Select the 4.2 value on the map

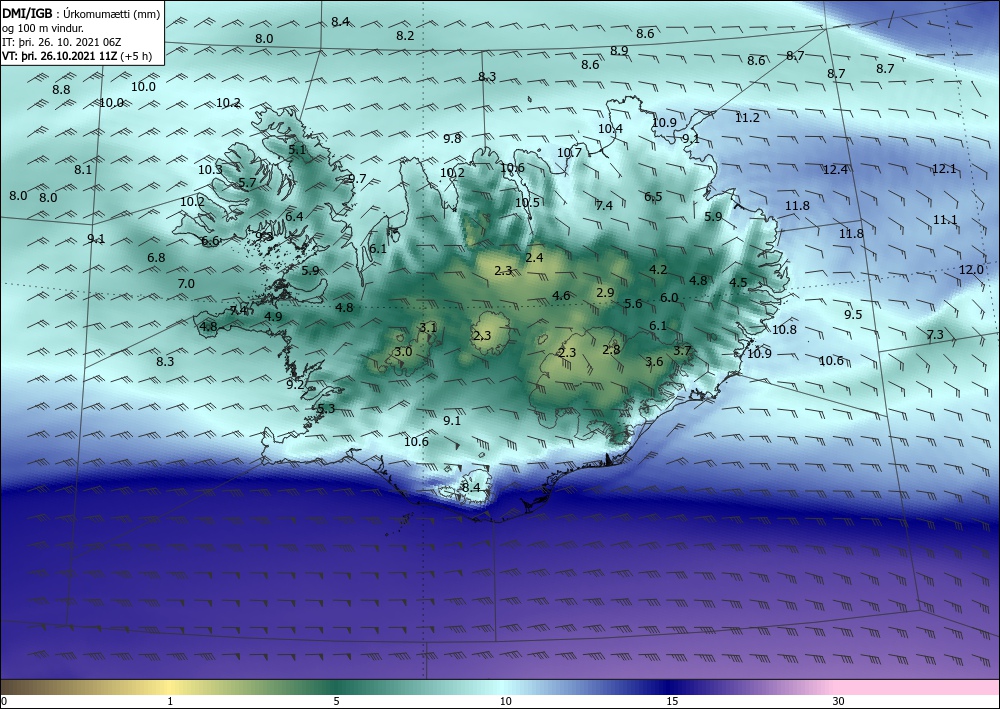tap(658, 270)
